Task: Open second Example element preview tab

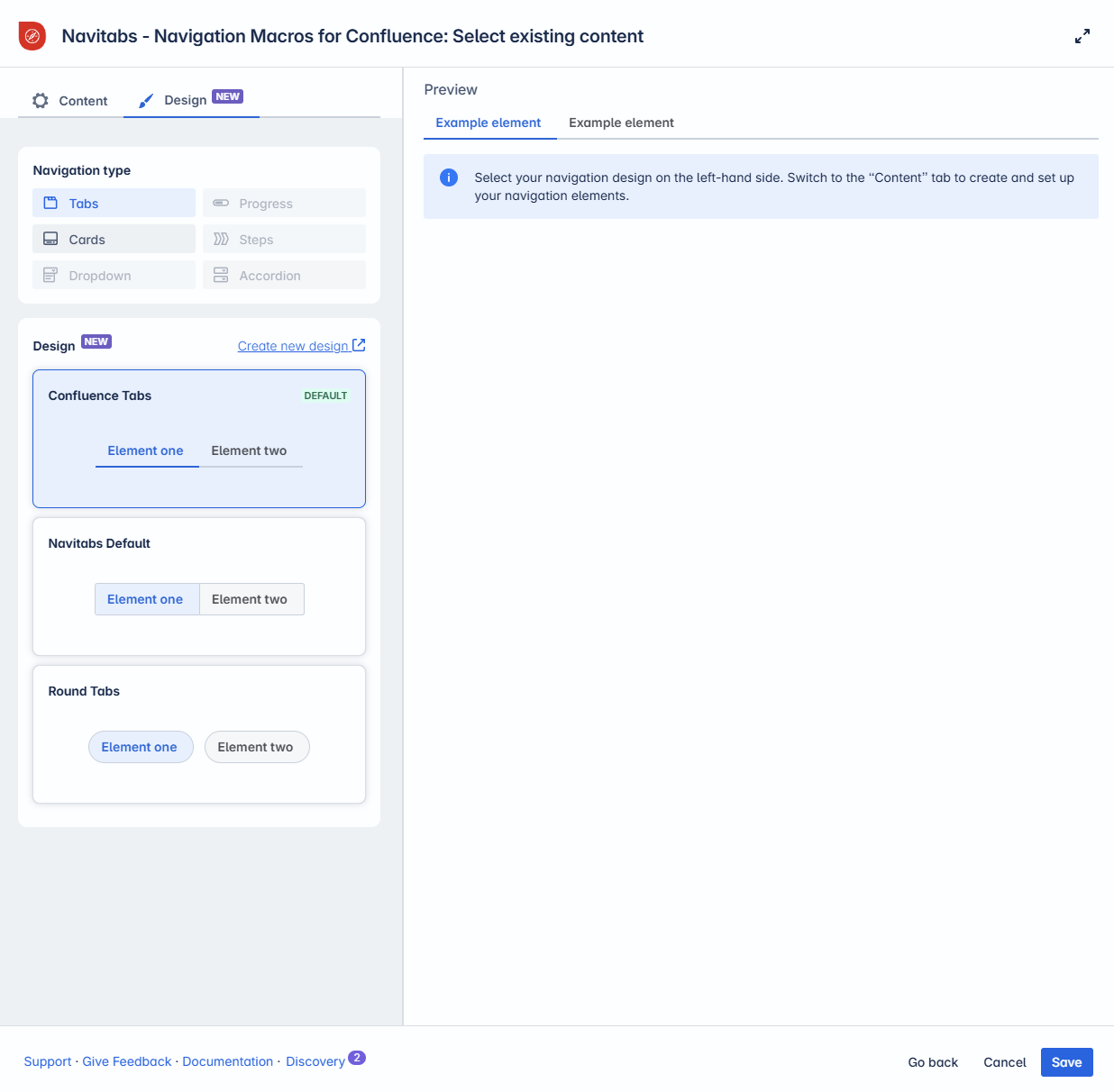Action: pyautogui.click(x=621, y=123)
